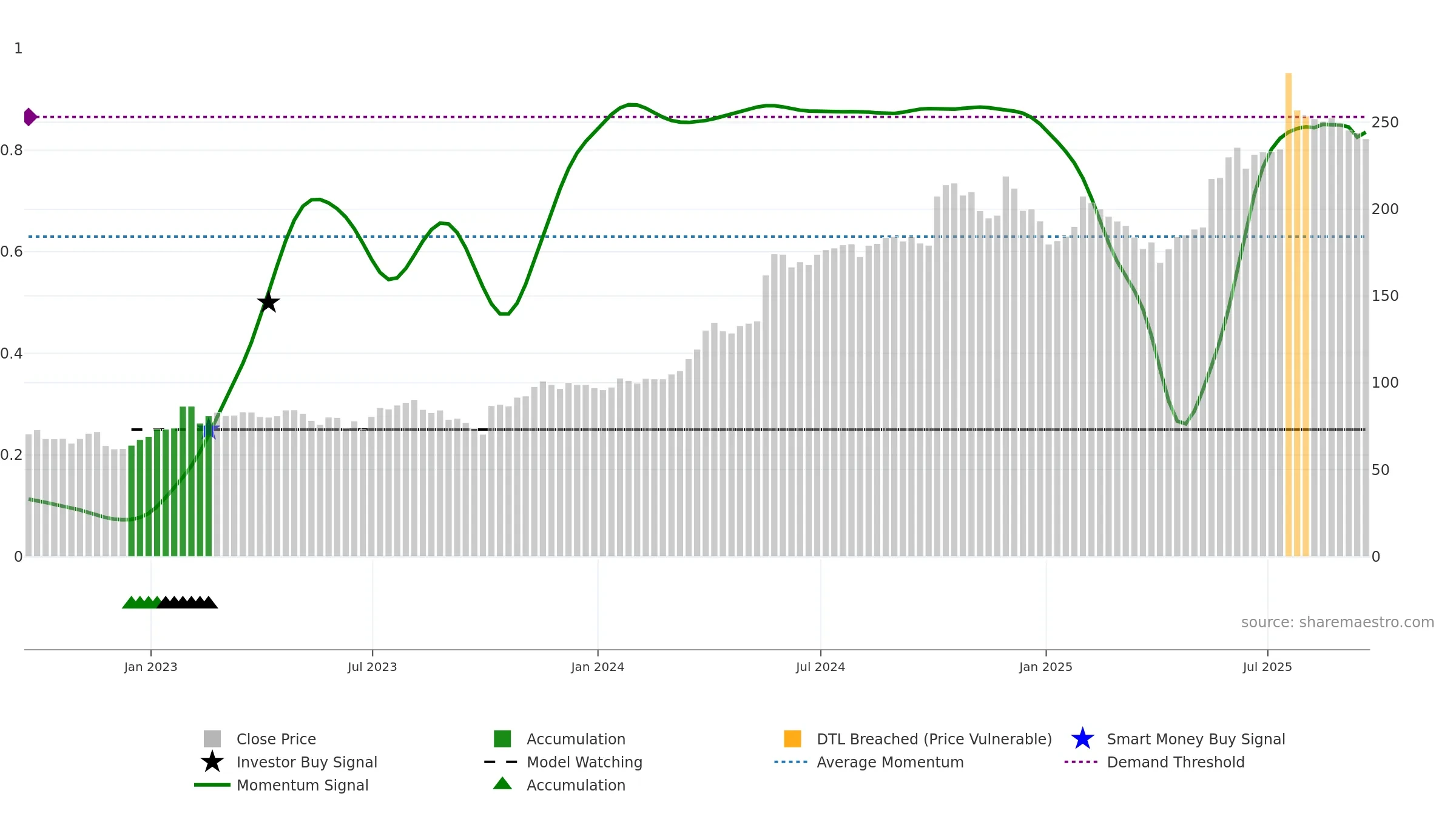Toggle the Model Watching legend label

(x=584, y=763)
